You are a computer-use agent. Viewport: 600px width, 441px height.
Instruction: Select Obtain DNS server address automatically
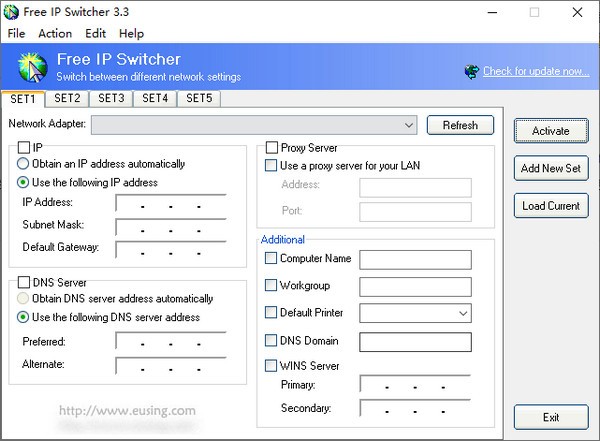pos(23,298)
